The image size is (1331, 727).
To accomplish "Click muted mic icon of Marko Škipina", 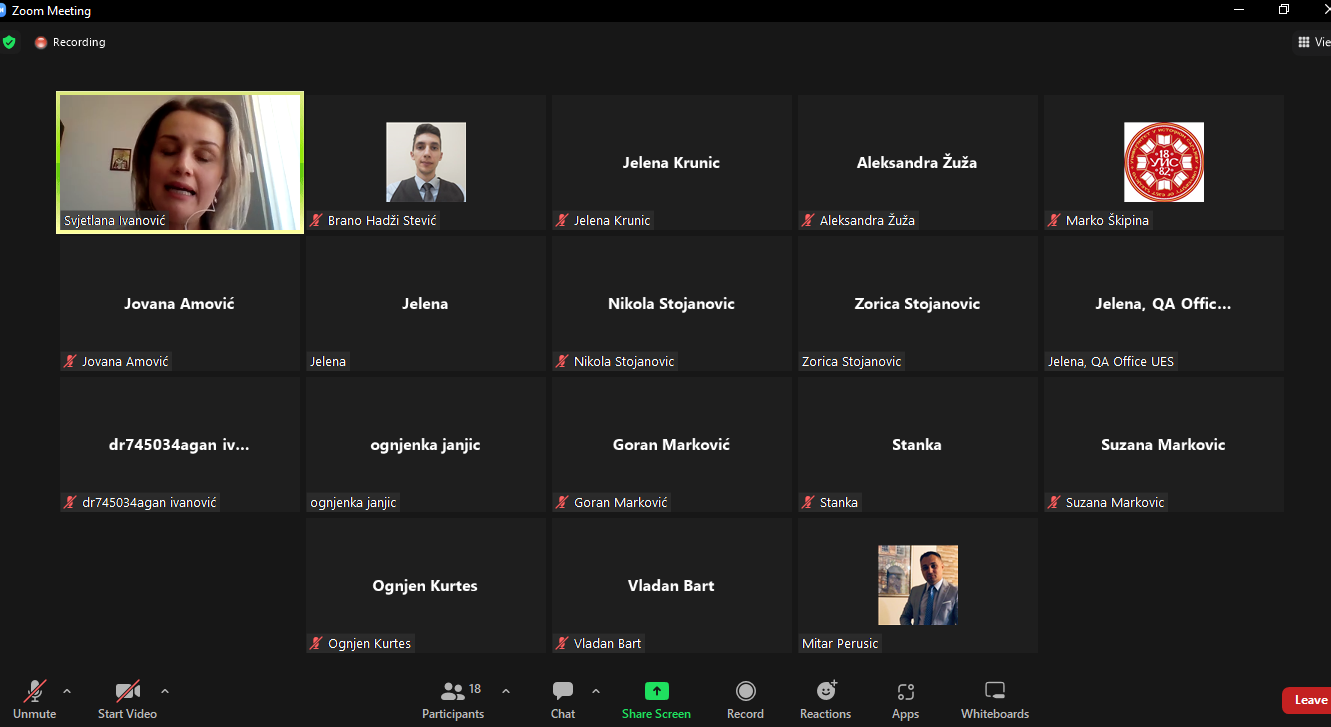I will point(1054,220).
